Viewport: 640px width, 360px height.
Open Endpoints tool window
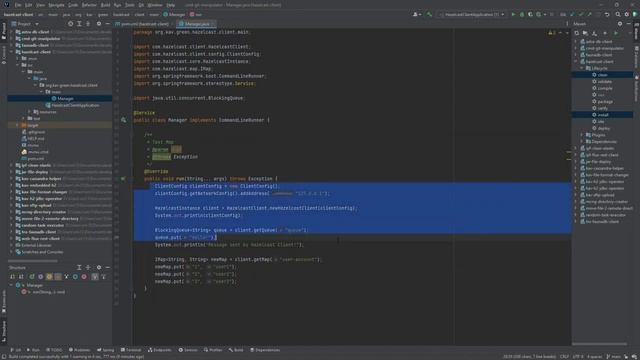(160, 350)
